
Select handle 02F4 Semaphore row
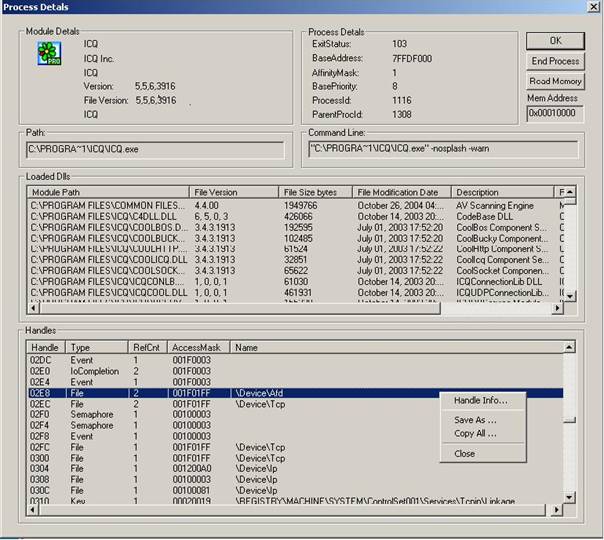[x=295, y=426]
